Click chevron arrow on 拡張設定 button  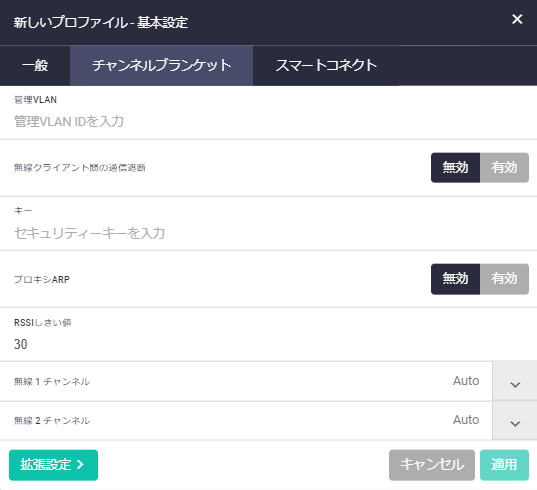coord(80,465)
